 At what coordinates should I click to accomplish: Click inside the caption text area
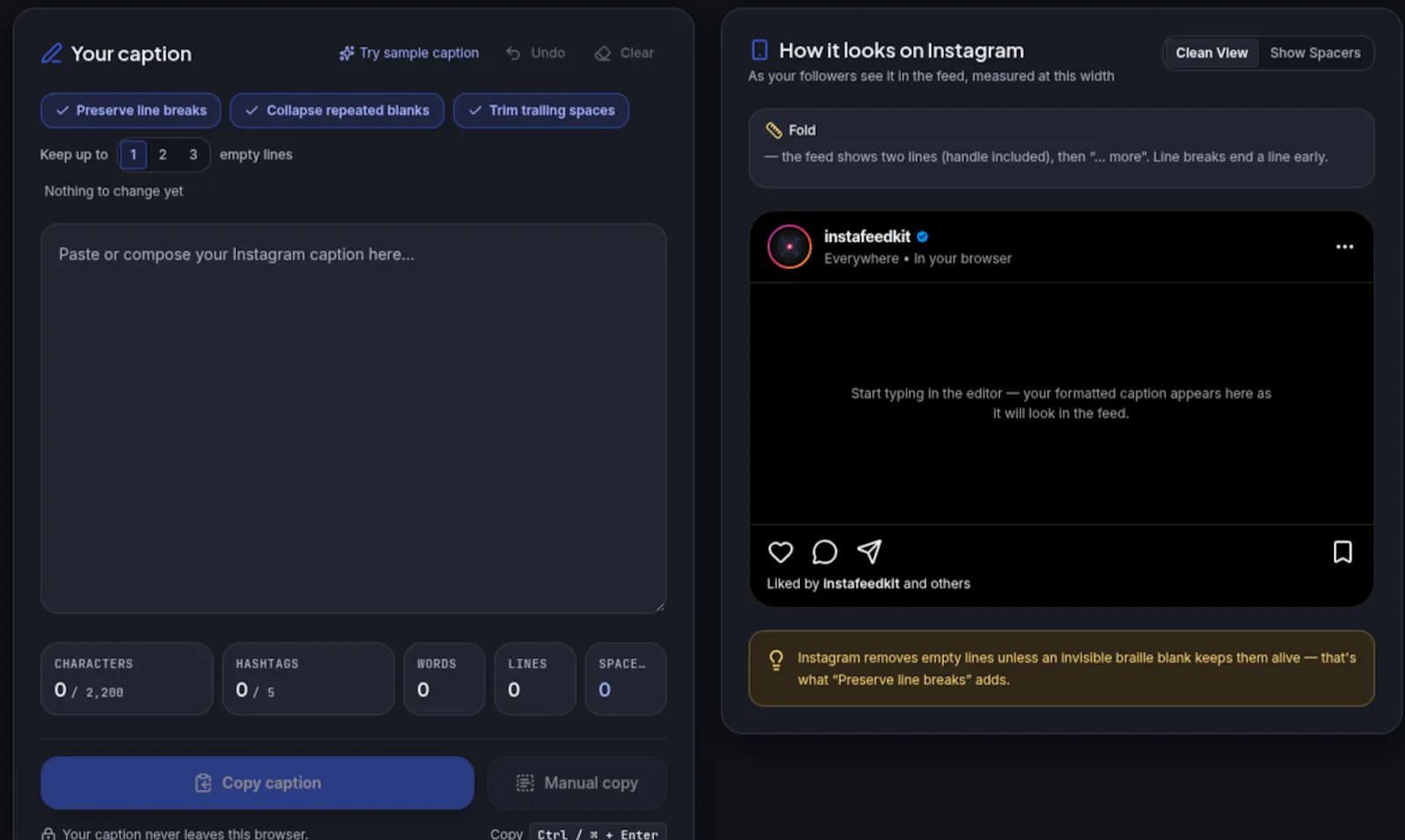(x=354, y=419)
